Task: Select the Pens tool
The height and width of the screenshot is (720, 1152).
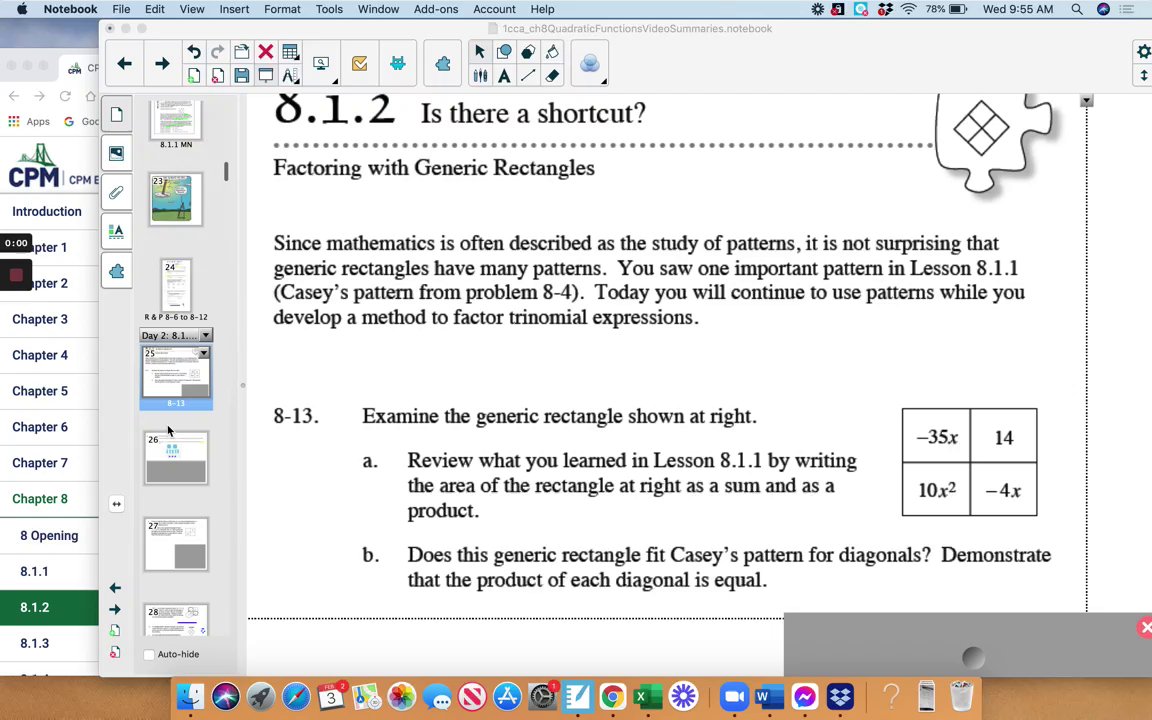Action: click(480, 76)
